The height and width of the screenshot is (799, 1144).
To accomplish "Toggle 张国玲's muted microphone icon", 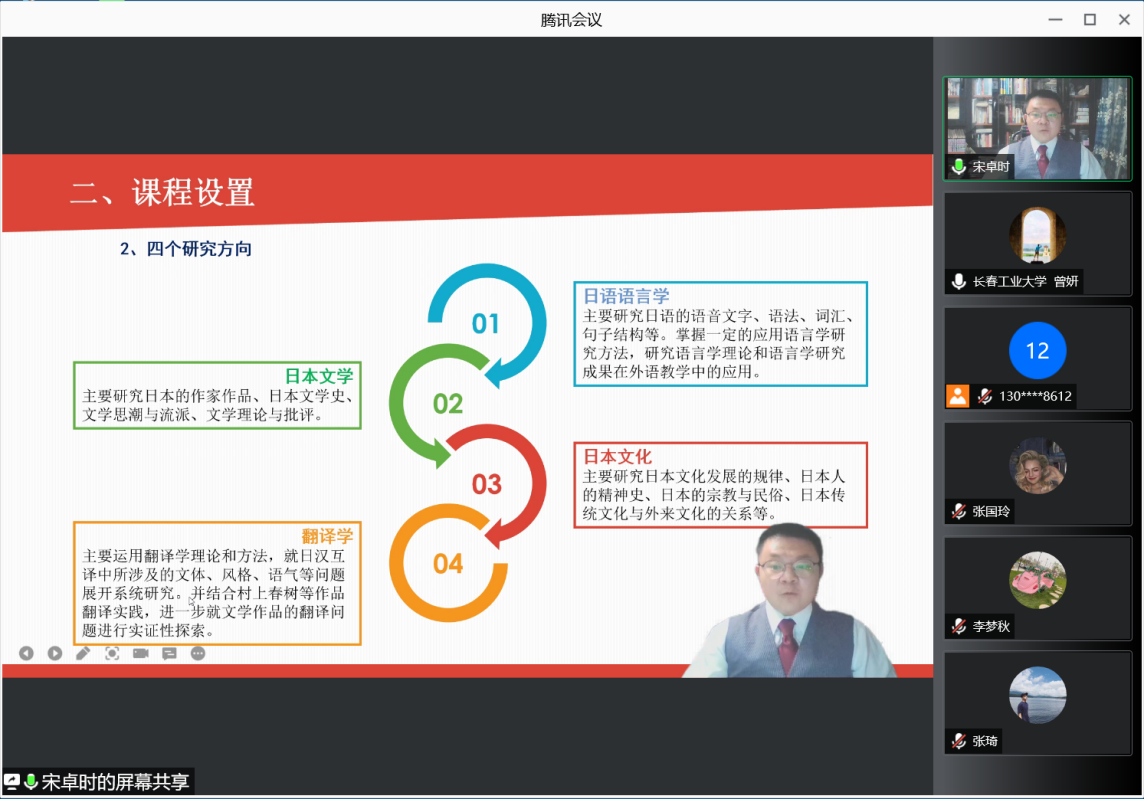I will (x=957, y=512).
